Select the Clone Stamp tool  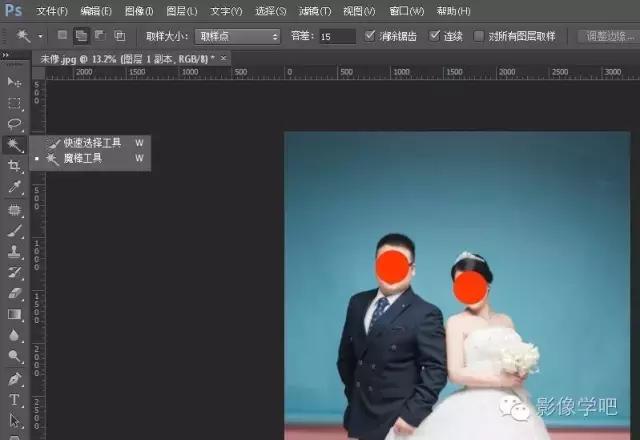pyautogui.click(x=14, y=252)
